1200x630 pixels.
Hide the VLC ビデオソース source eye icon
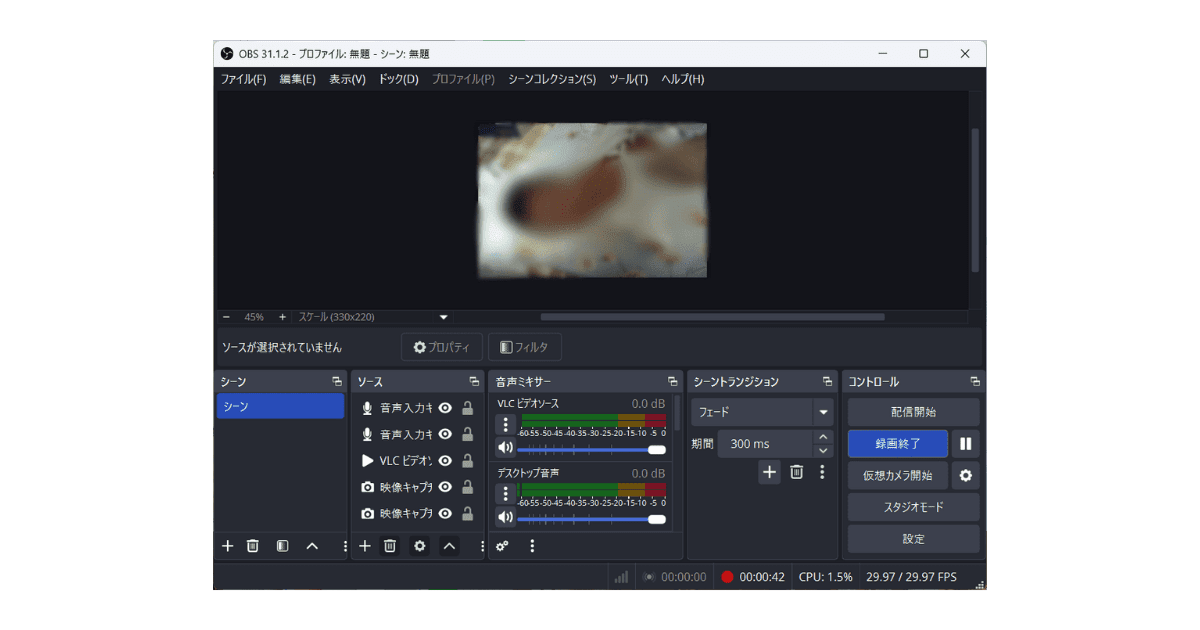(x=445, y=461)
